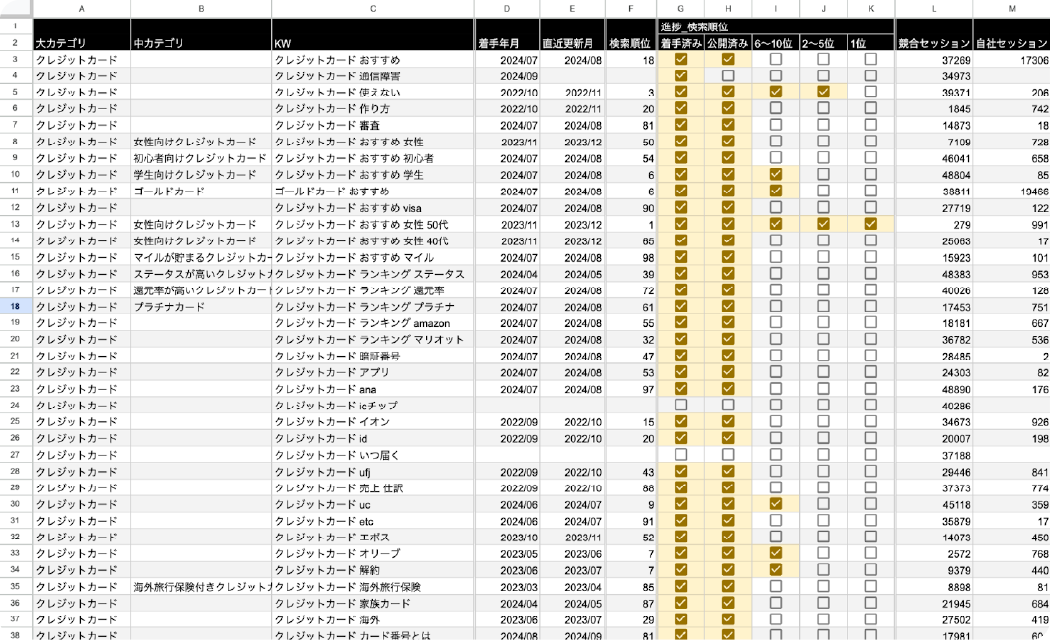Select row number 18
The height and width of the screenshot is (640, 1050).
(14, 306)
